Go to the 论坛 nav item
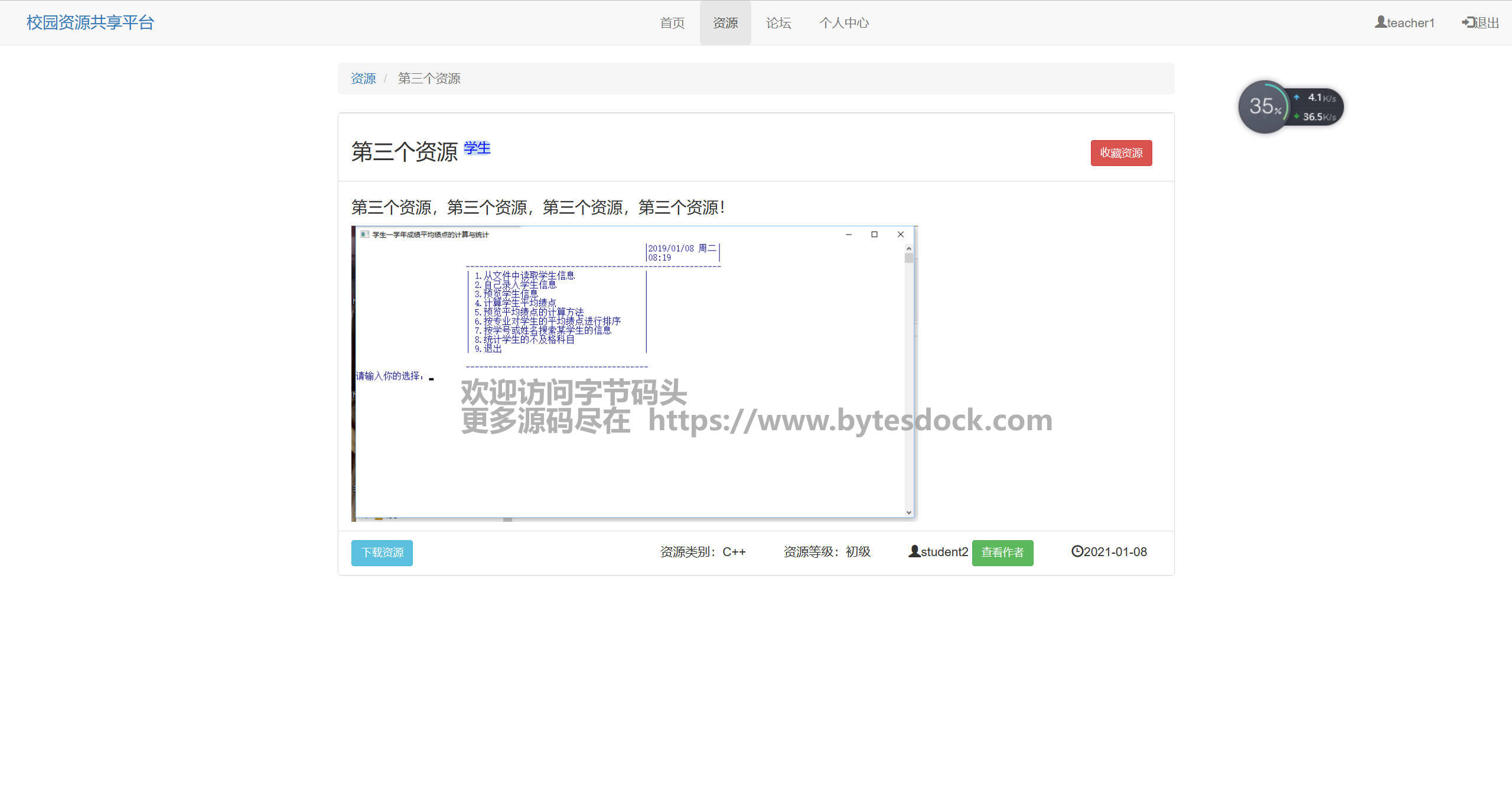 point(778,23)
